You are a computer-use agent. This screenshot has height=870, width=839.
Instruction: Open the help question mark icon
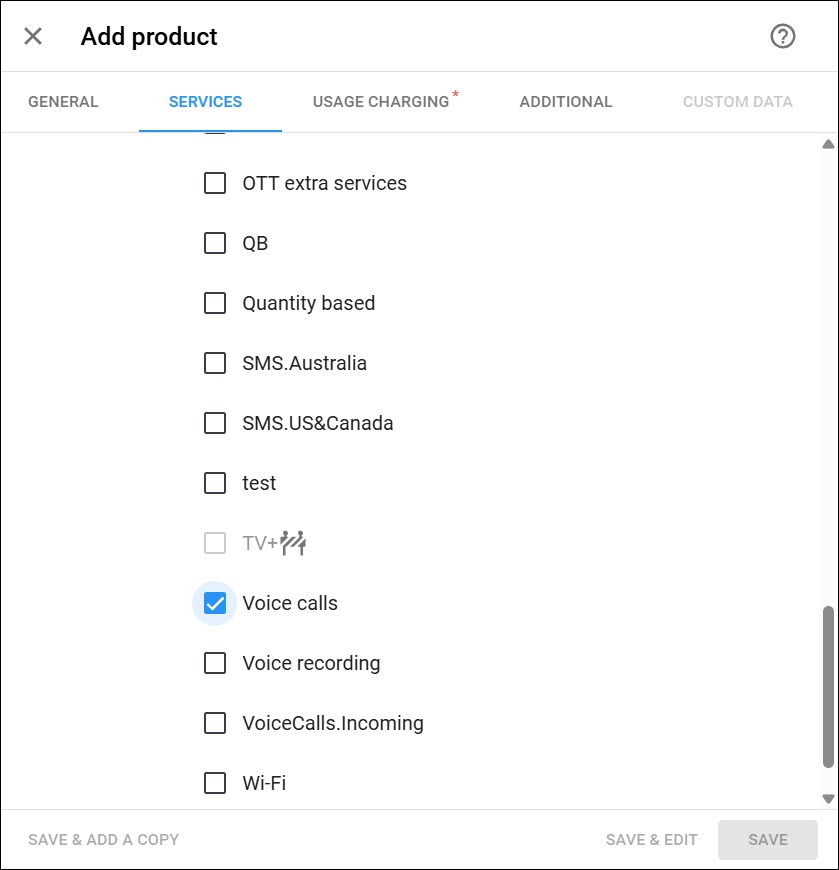tap(782, 37)
